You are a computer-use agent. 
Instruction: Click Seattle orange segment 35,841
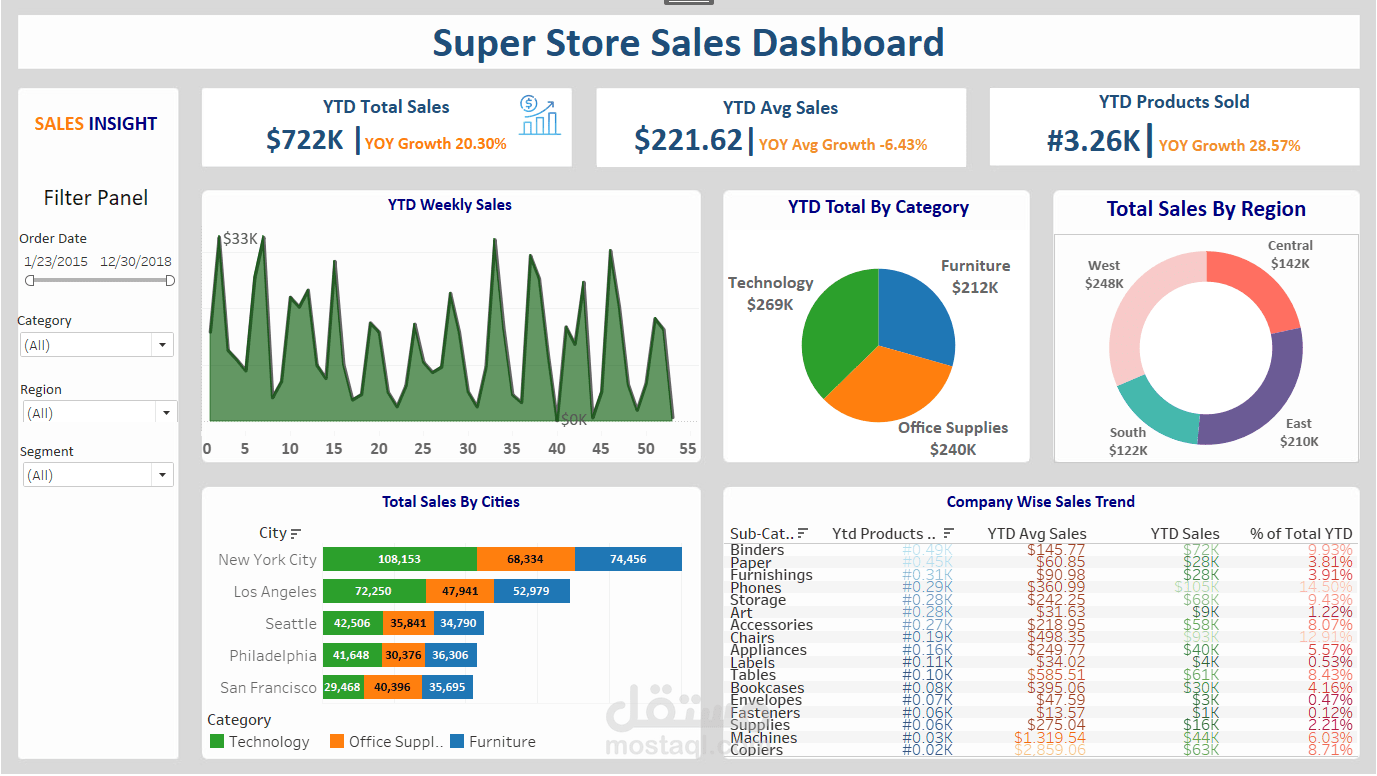(408, 623)
